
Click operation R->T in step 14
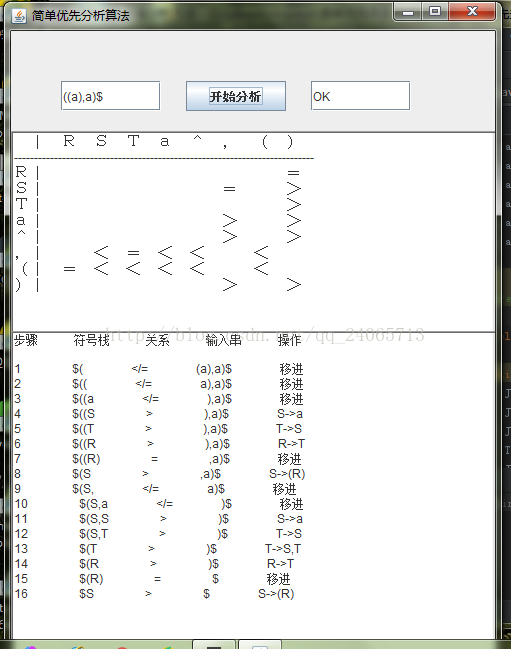tap(281, 564)
